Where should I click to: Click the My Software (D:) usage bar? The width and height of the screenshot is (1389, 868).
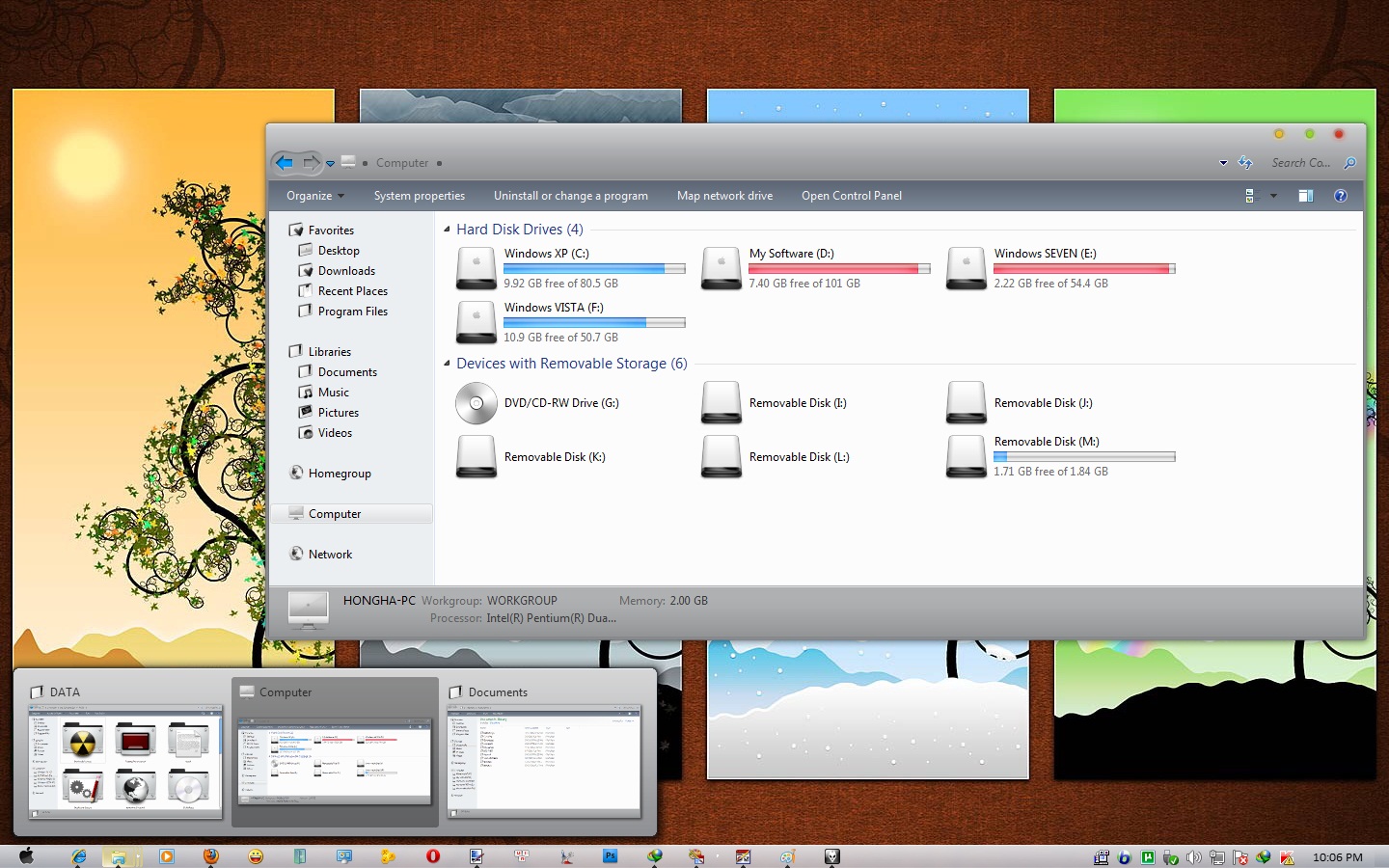pyautogui.click(x=839, y=269)
